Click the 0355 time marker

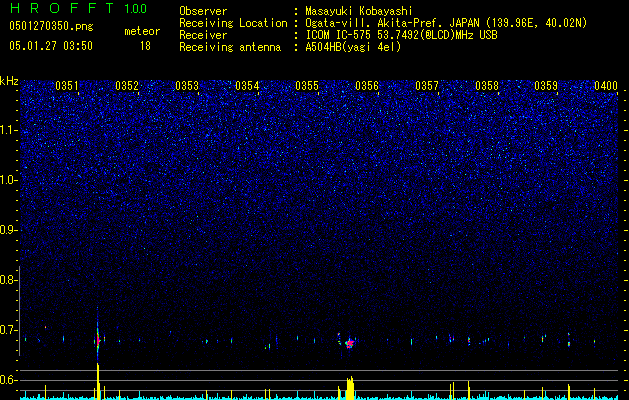point(307,85)
